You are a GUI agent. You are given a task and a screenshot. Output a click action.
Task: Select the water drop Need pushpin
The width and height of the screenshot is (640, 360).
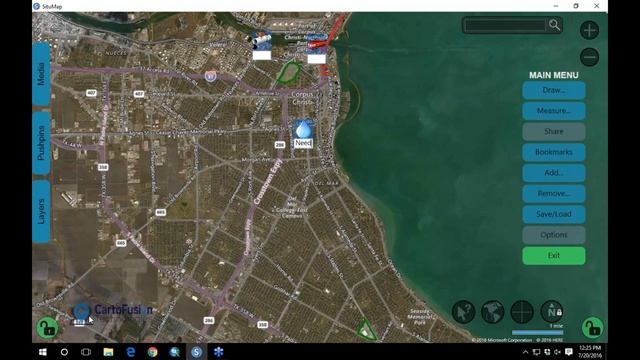(x=303, y=133)
